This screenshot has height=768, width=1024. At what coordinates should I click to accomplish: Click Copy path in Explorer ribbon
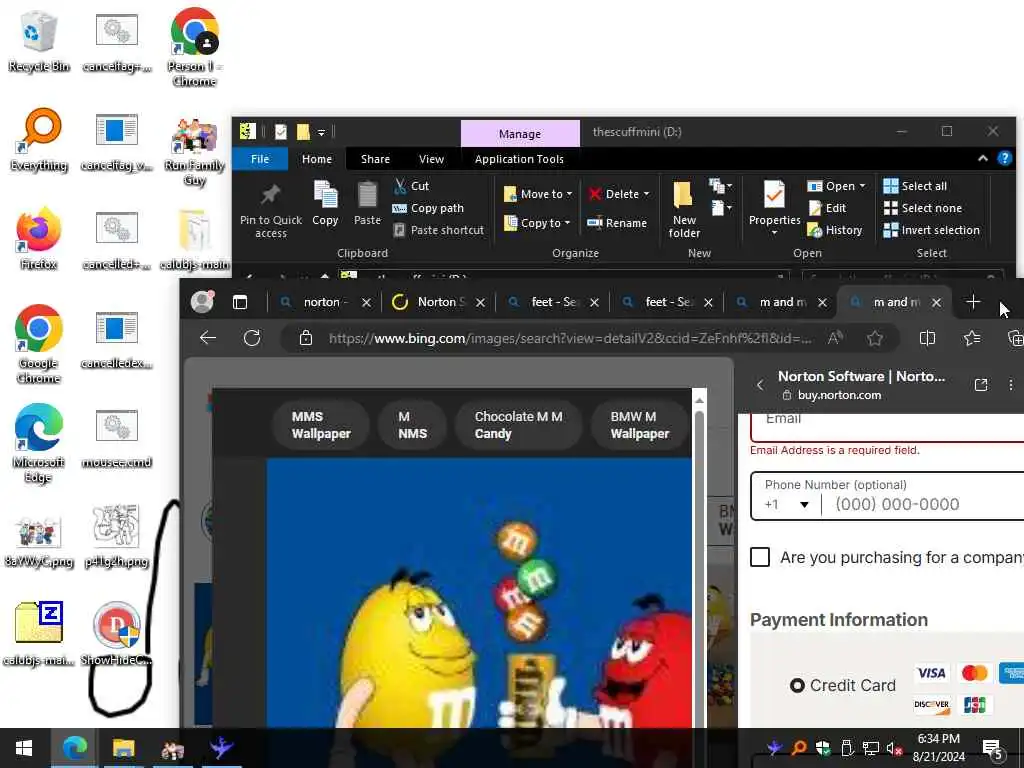click(x=428, y=208)
